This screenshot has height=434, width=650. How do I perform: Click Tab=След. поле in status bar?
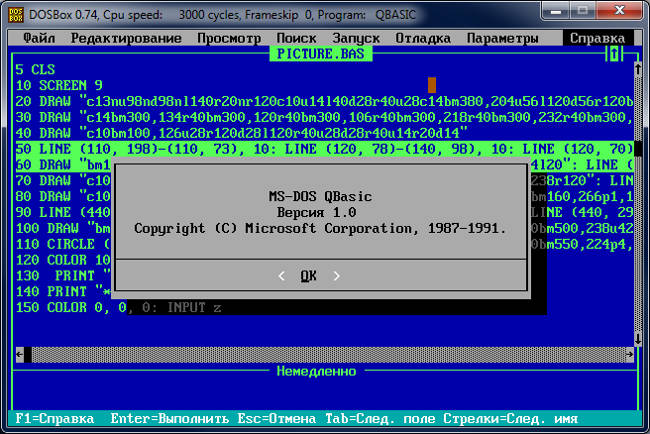pyautogui.click(x=380, y=418)
